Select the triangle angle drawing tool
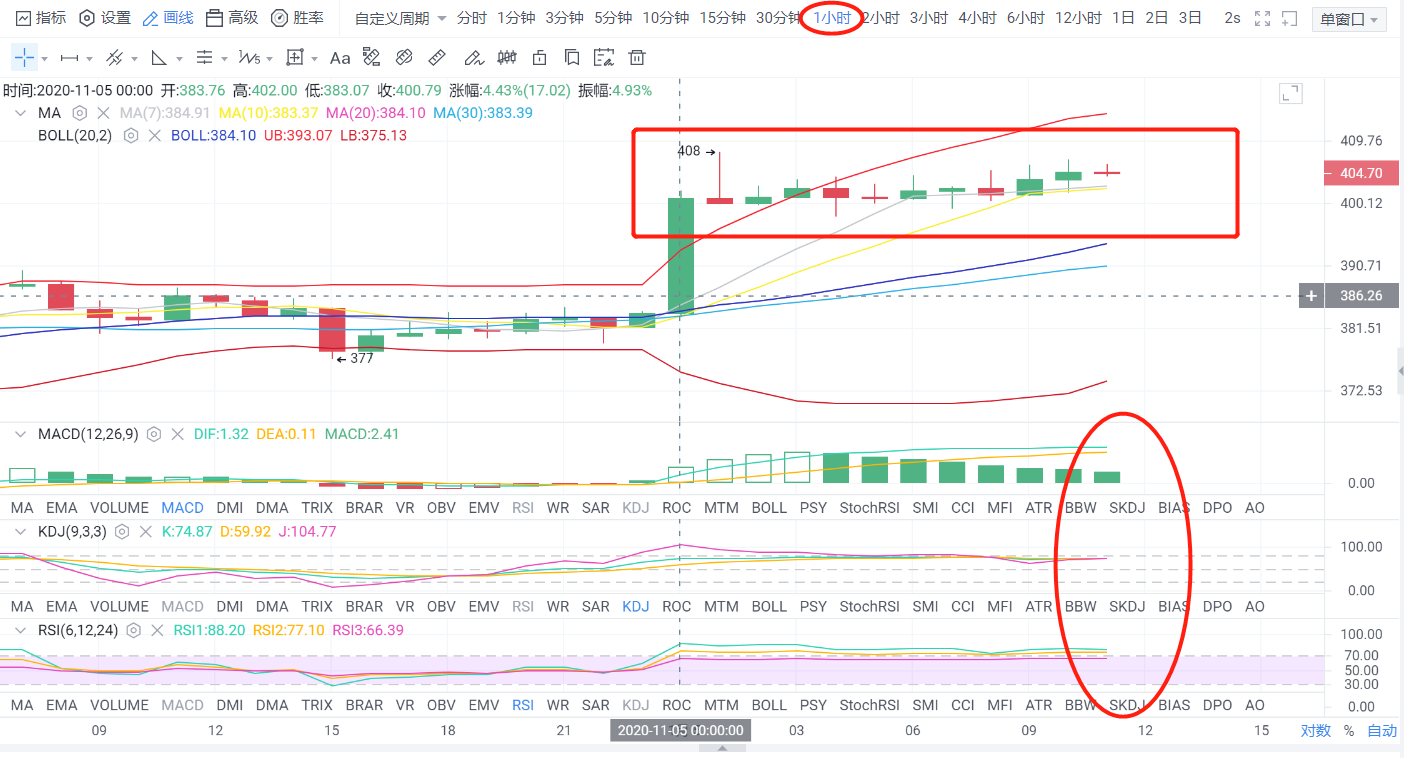 (159, 57)
